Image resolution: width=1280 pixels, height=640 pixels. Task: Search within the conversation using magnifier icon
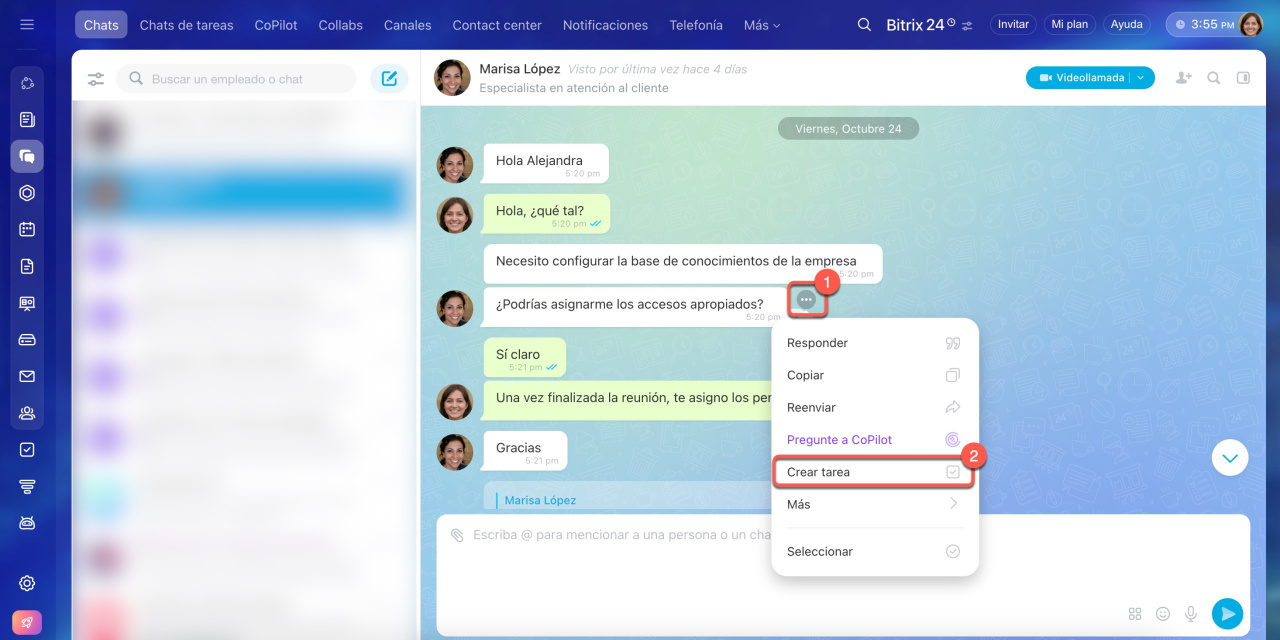[1213, 78]
